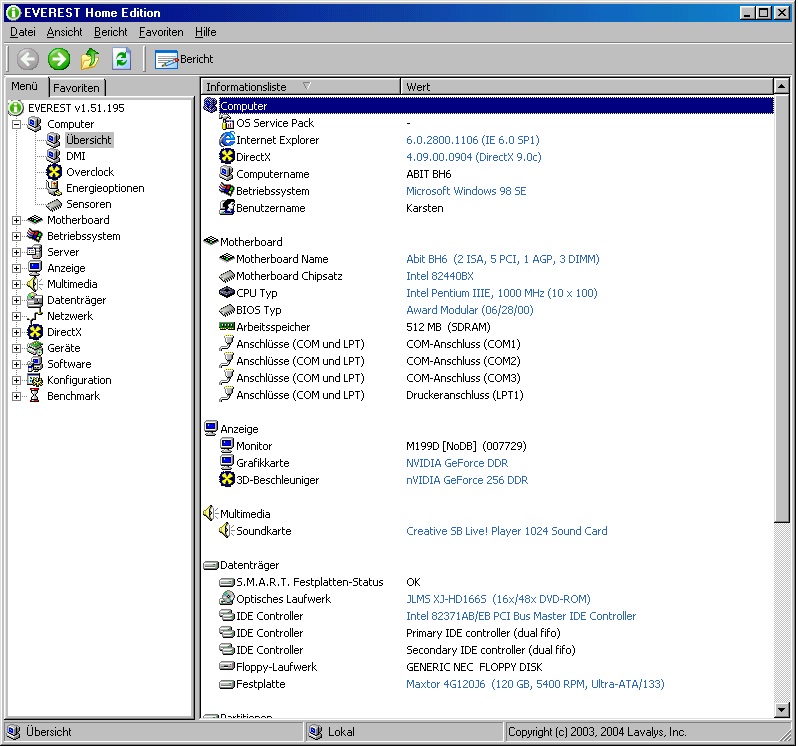The height and width of the screenshot is (746, 798).
Task: Open the Creative SB Live! sound card link
Action: (506, 531)
